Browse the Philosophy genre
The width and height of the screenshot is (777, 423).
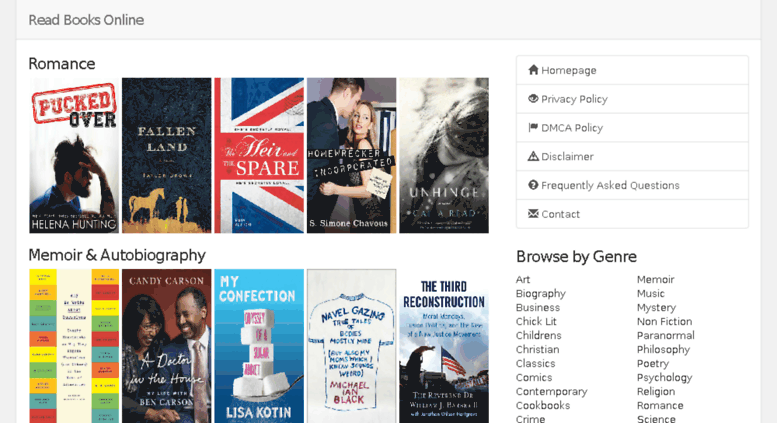(664, 350)
